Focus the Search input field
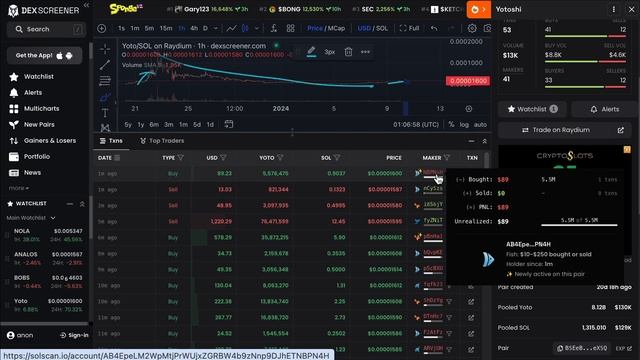The height and width of the screenshot is (360, 640). click(x=47, y=29)
